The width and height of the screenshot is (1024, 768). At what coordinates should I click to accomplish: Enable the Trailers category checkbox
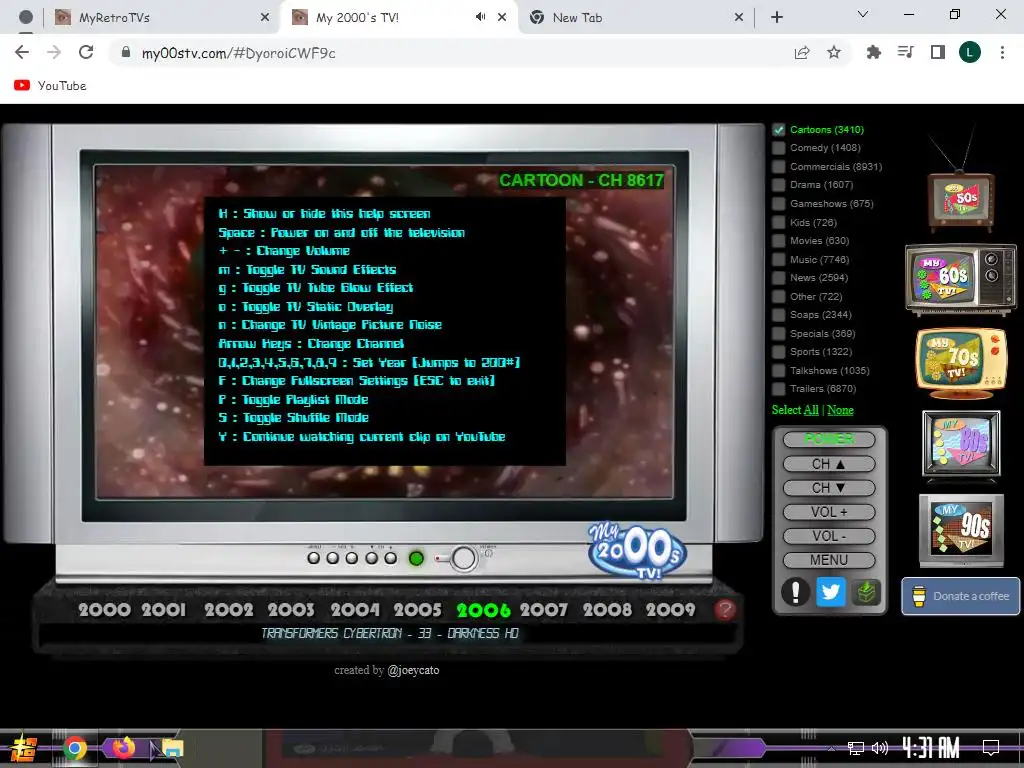pyautogui.click(x=778, y=389)
